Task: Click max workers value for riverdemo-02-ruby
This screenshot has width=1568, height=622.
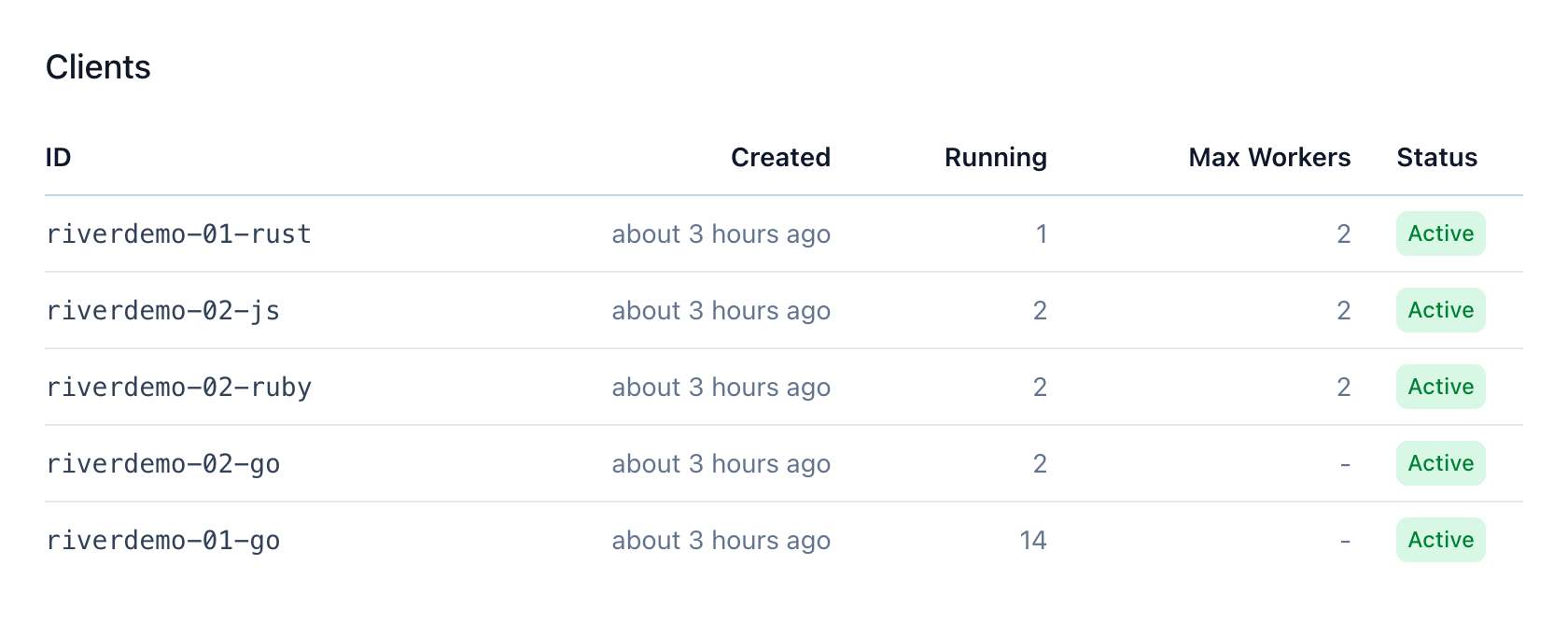Action: click(1343, 387)
